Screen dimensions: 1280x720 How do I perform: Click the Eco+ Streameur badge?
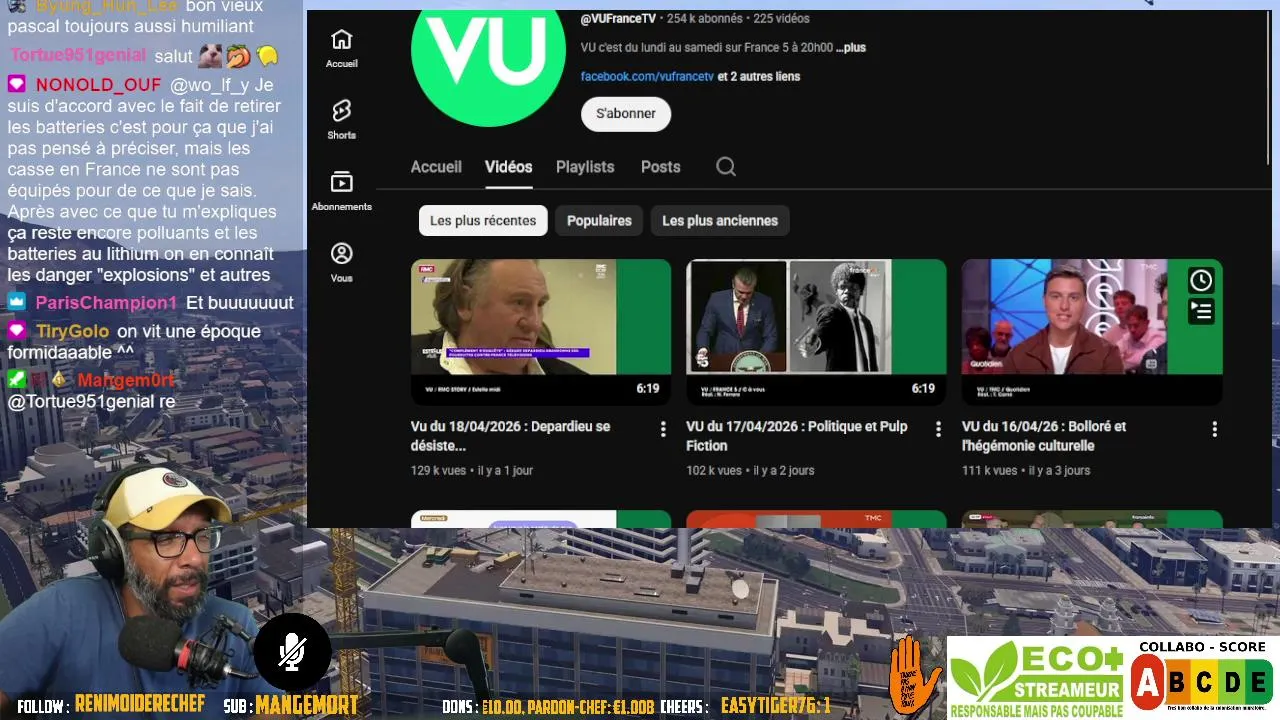coord(1037,679)
